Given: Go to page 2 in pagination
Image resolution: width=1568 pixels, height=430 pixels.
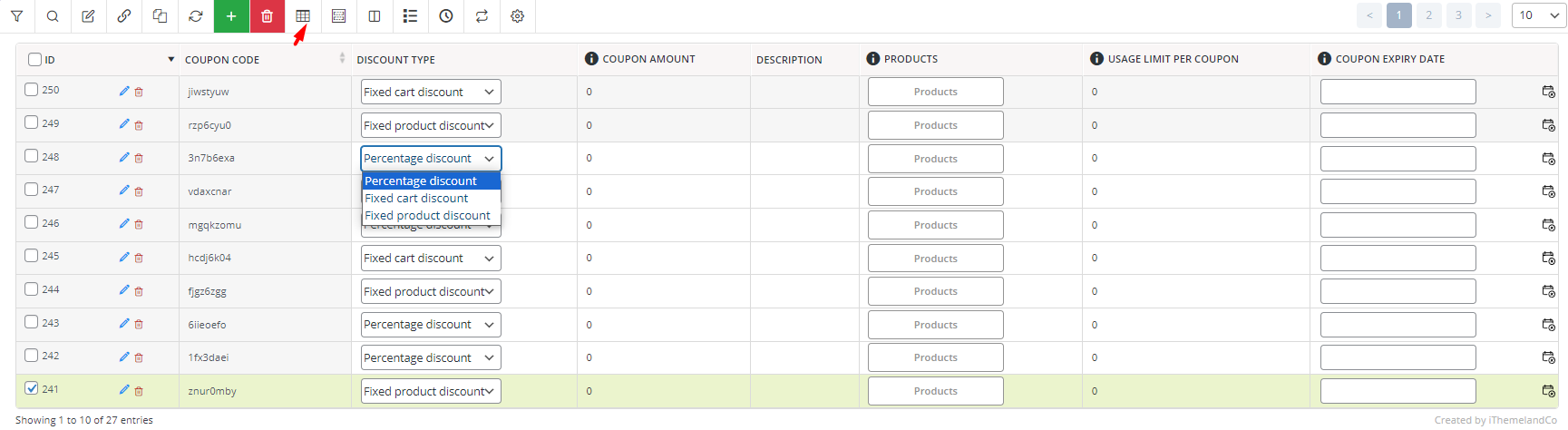Looking at the screenshot, I should pos(1428,15).
